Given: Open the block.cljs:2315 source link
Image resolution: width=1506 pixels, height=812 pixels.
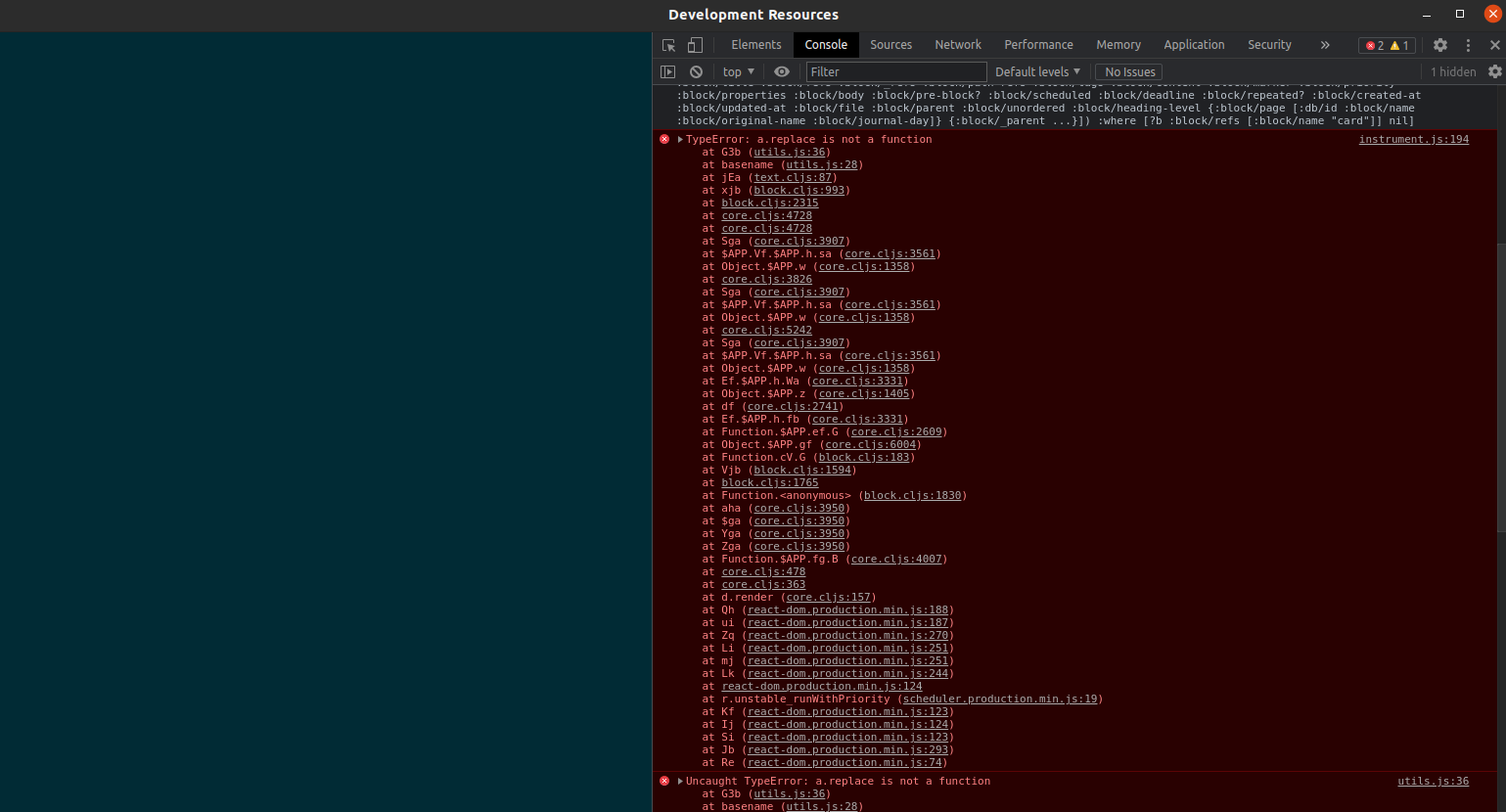Looking at the screenshot, I should pyautogui.click(x=770, y=203).
